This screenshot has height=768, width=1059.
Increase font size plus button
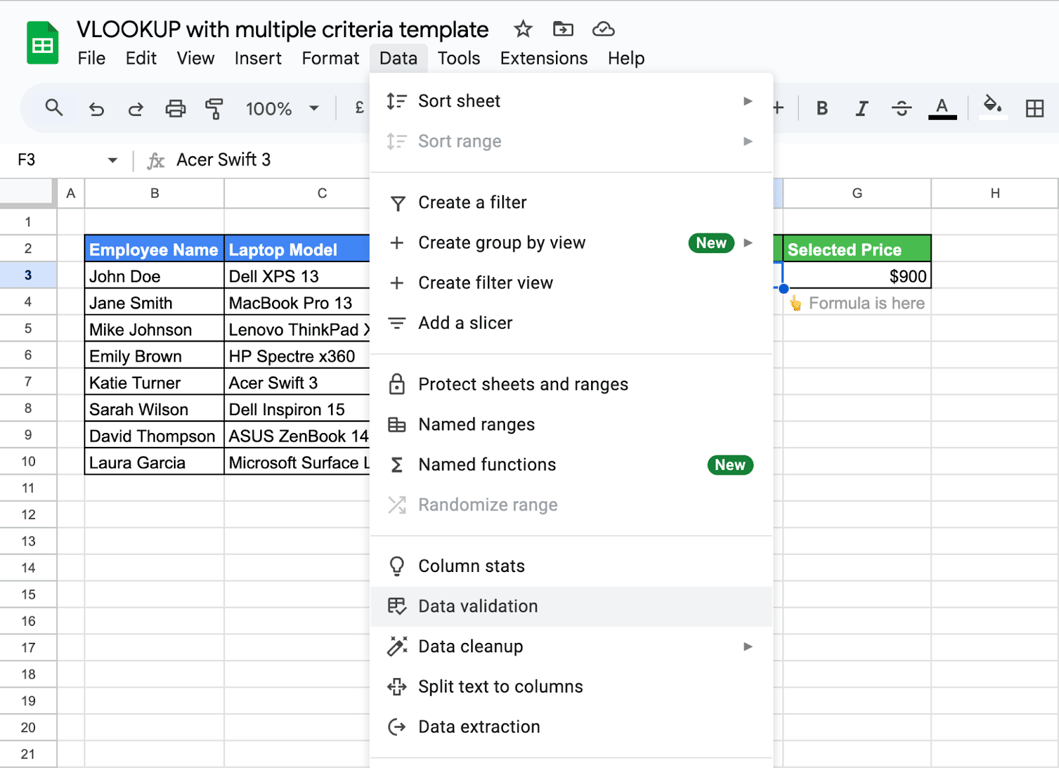[778, 108]
